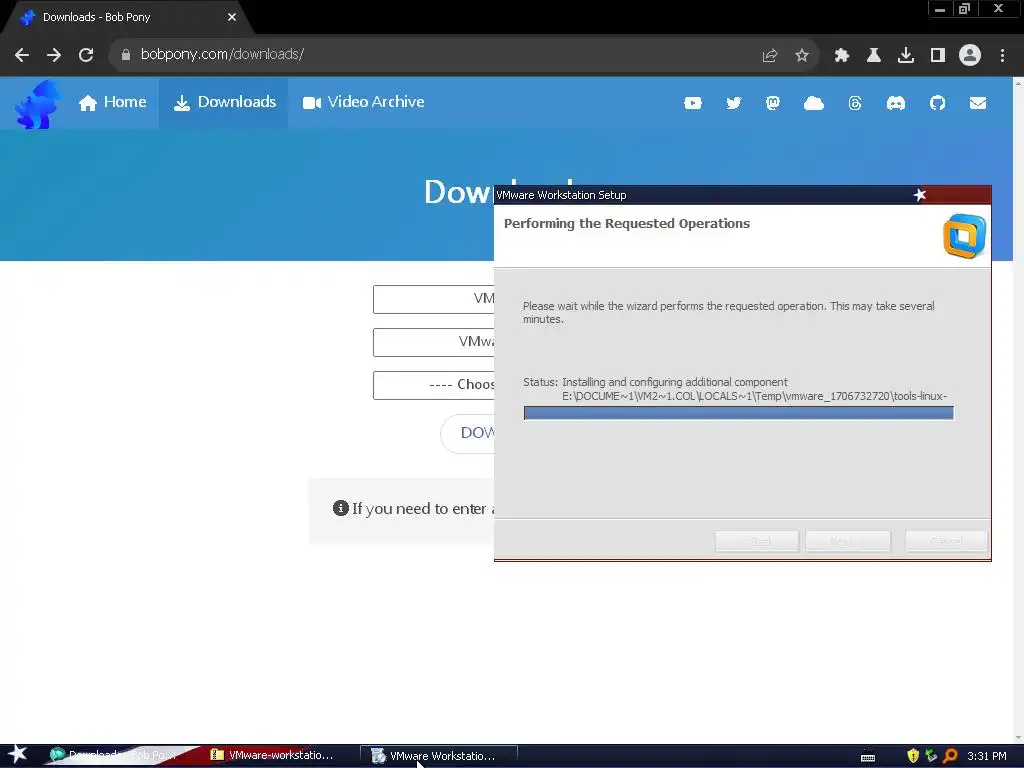The height and width of the screenshot is (768, 1024).
Task: Open the Video Archive nav link
Action: tap(363, 103)
